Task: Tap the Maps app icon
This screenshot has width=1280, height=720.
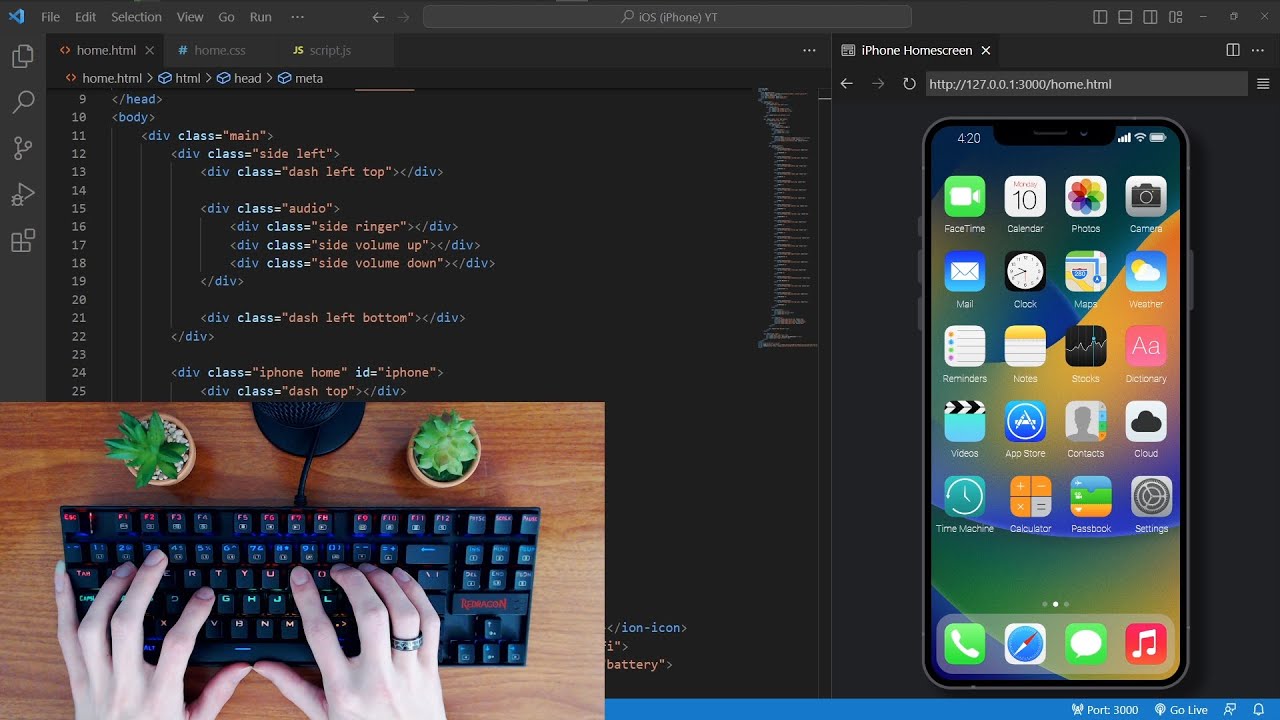Action: coord(1085,272)
